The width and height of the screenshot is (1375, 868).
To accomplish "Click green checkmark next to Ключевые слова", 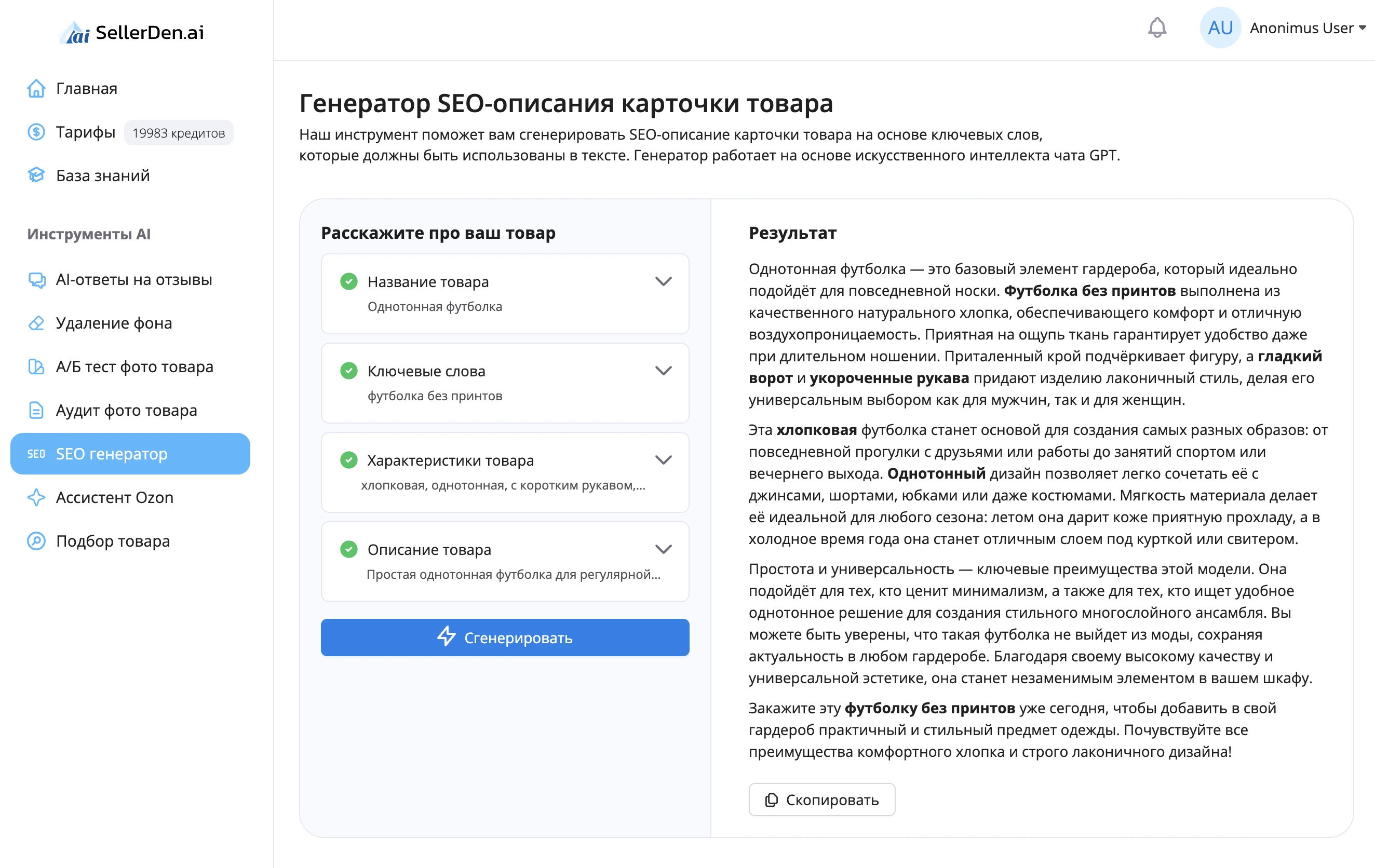I will 349,371.
